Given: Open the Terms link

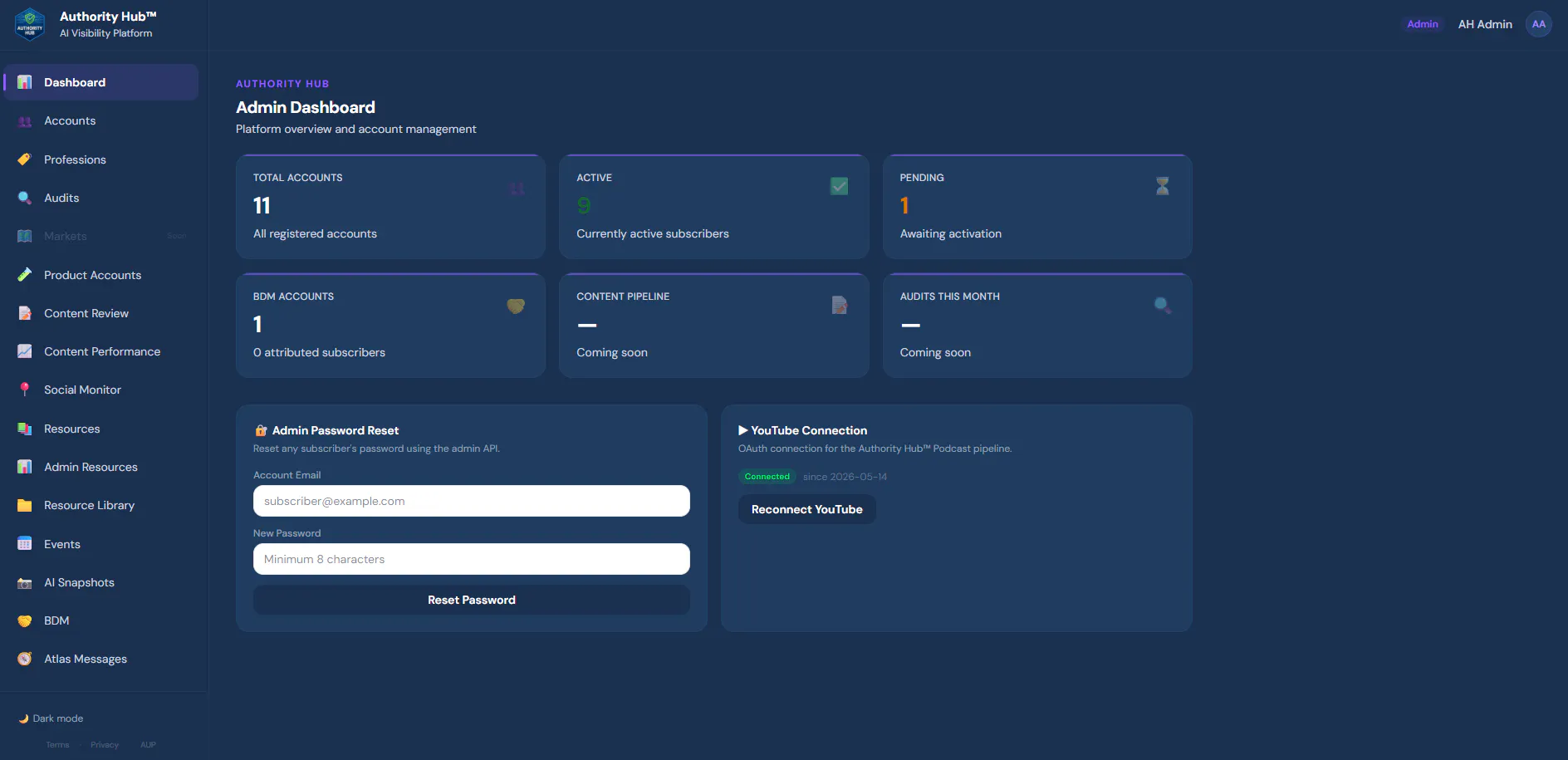Looking at the screenshot, I should [57, 745].
